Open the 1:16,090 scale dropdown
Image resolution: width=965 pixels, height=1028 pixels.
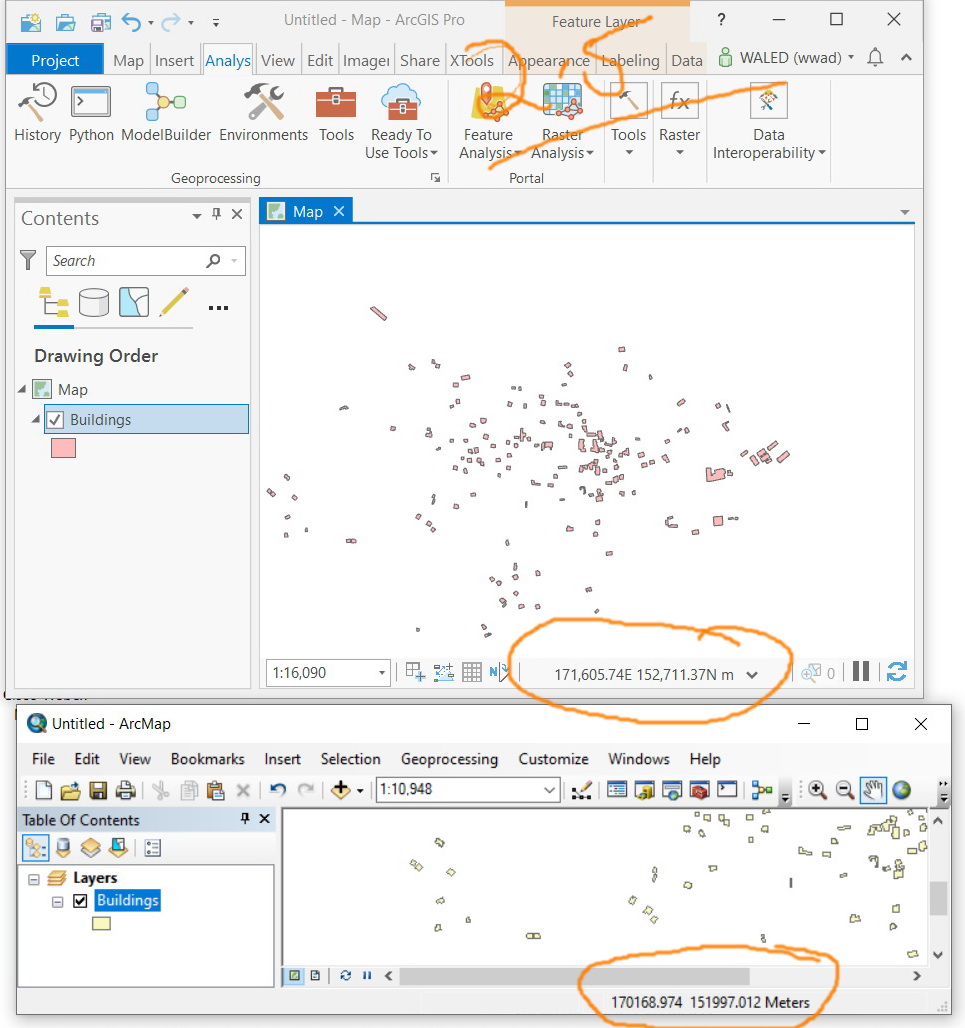point(382,673)
